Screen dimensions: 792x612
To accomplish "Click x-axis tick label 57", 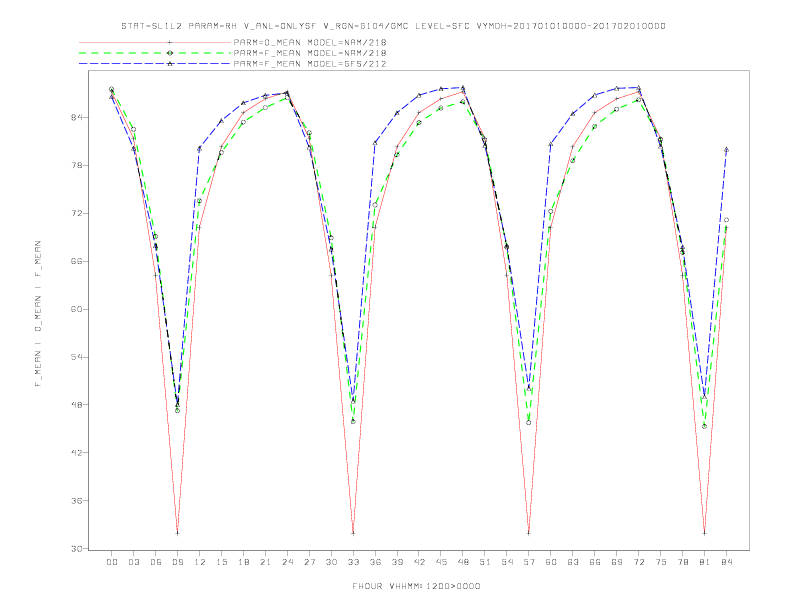I will (x=529, y=562).
